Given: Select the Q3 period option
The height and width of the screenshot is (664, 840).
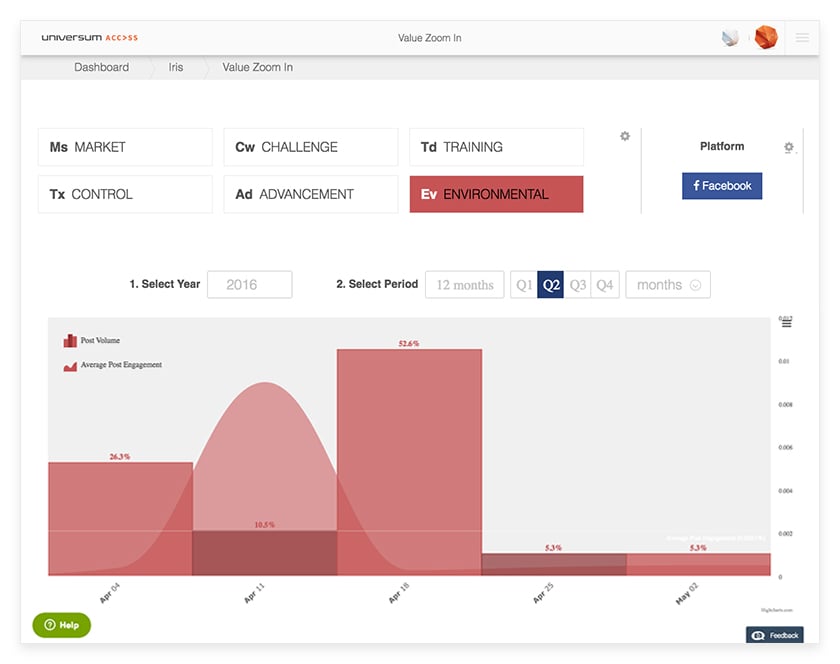Looking at the screenshot, I should point(578,285).
